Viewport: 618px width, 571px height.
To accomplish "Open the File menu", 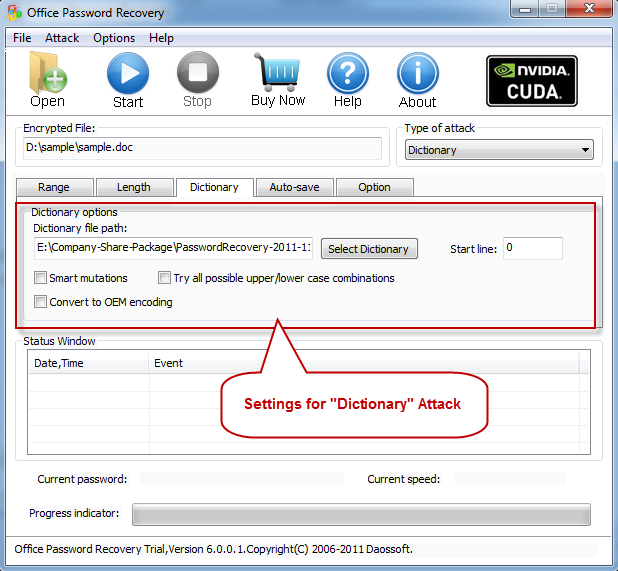I will 22,38.
